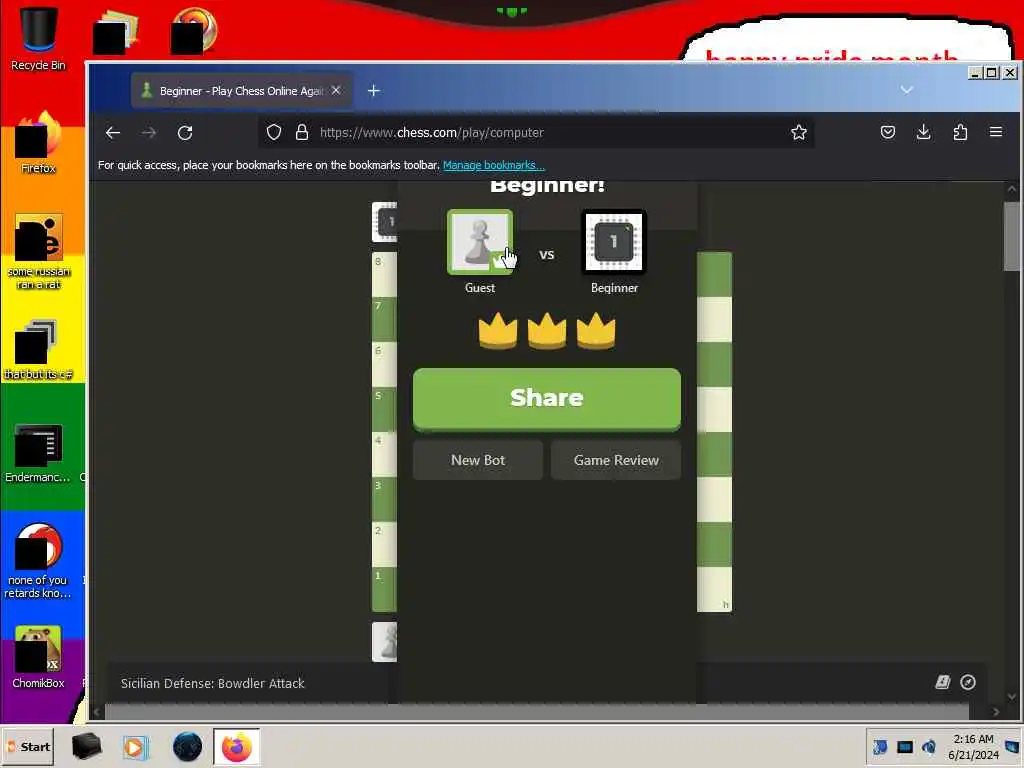Open a new browser tab
This screenshot has height=768, width=1024.
[x=374, y=91]
